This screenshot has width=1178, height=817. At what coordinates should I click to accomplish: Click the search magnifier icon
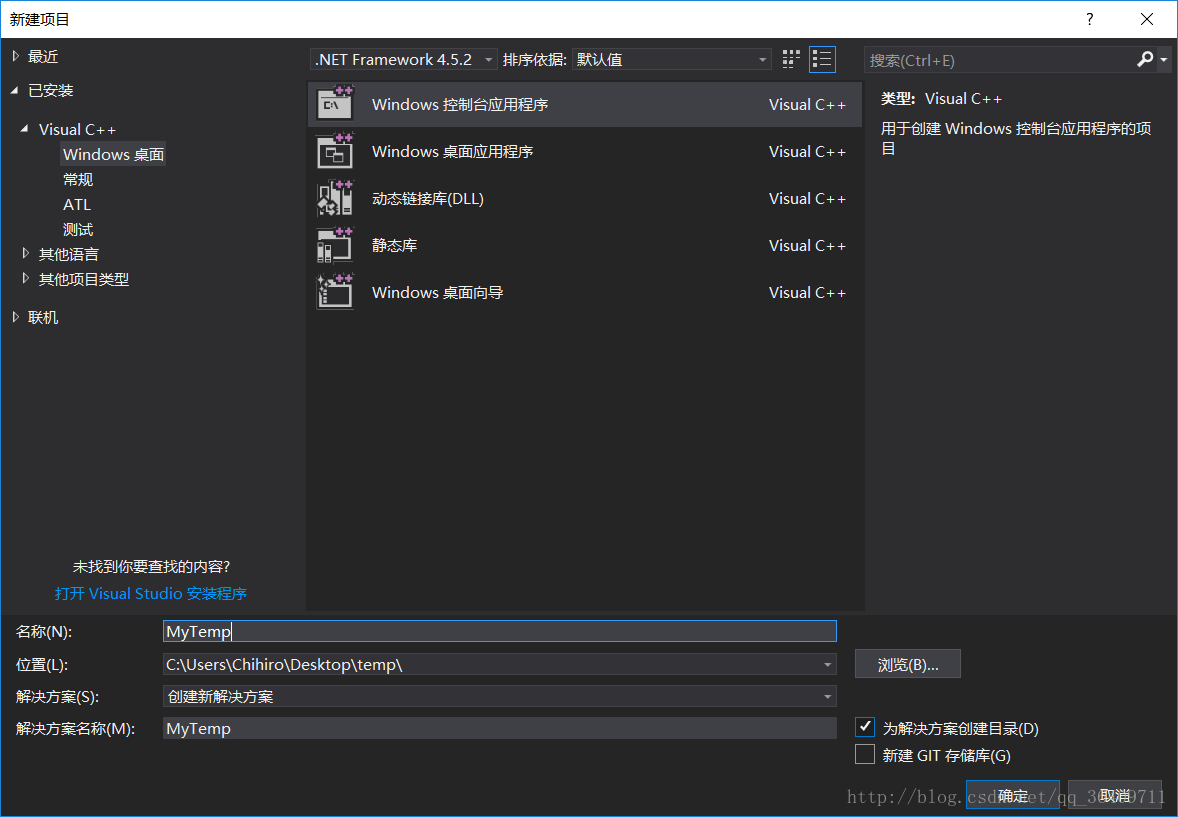pos(1145,59)
